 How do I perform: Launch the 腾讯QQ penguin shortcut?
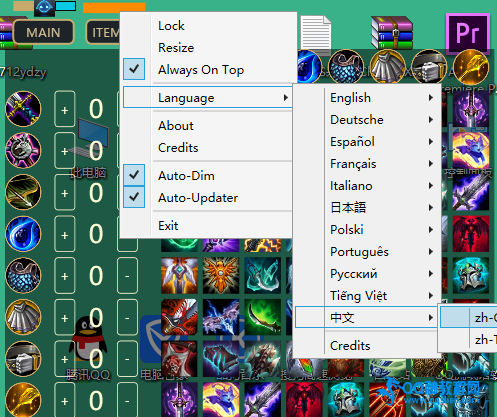click(x=88, y=348)
